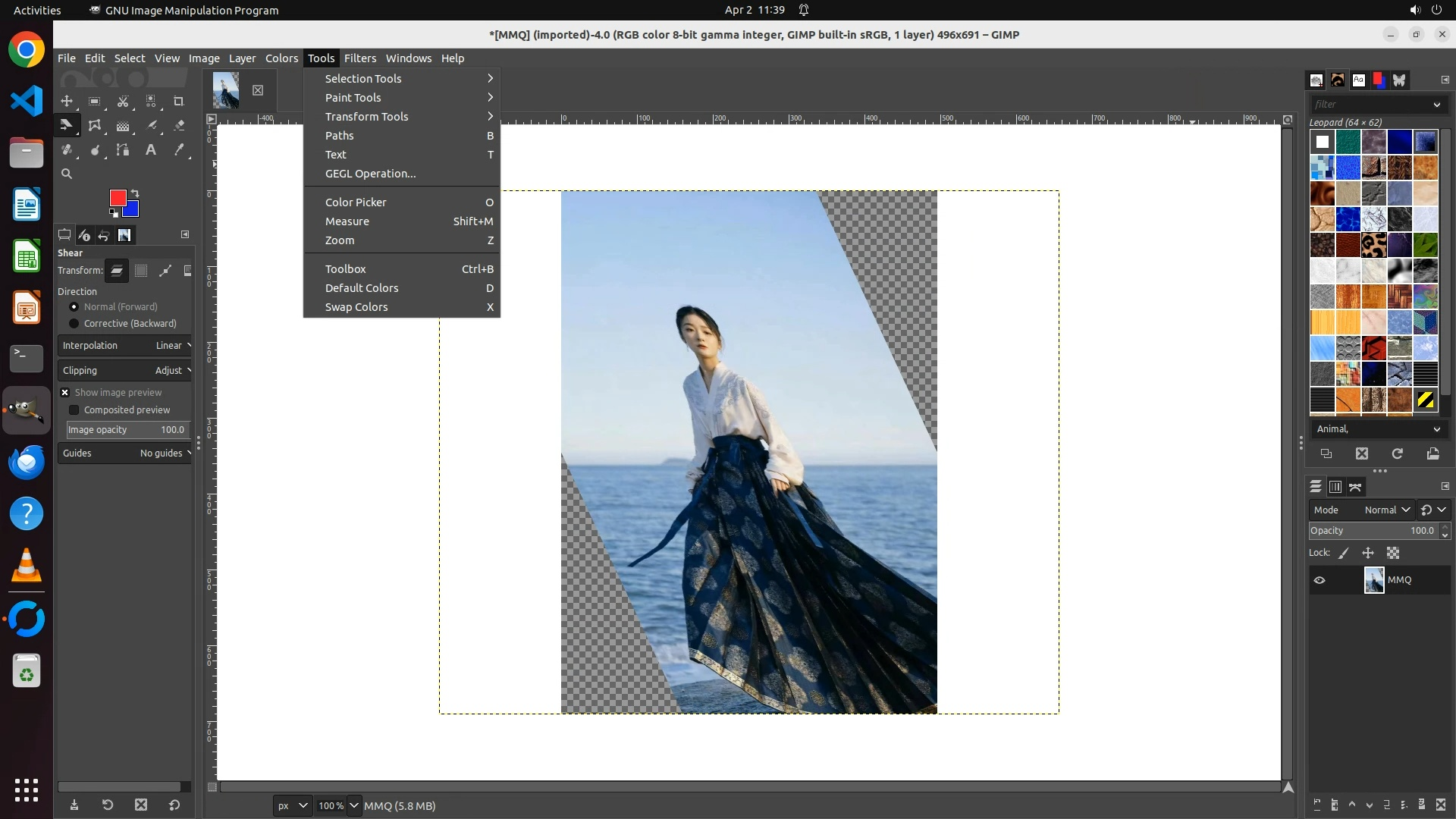Enable Composited preview checkbox
Image resolution: width=1456 pixels, height=819 pixels.
(74, 410)
